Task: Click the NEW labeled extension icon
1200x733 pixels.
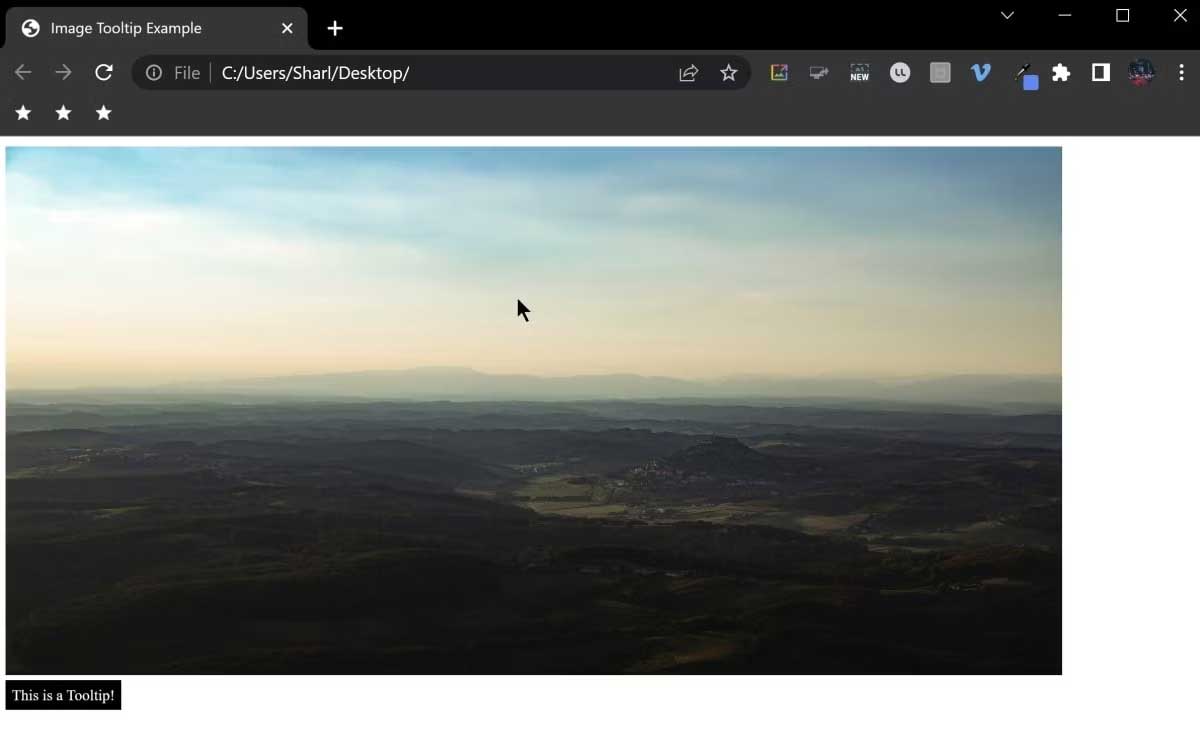Action: 859,72
